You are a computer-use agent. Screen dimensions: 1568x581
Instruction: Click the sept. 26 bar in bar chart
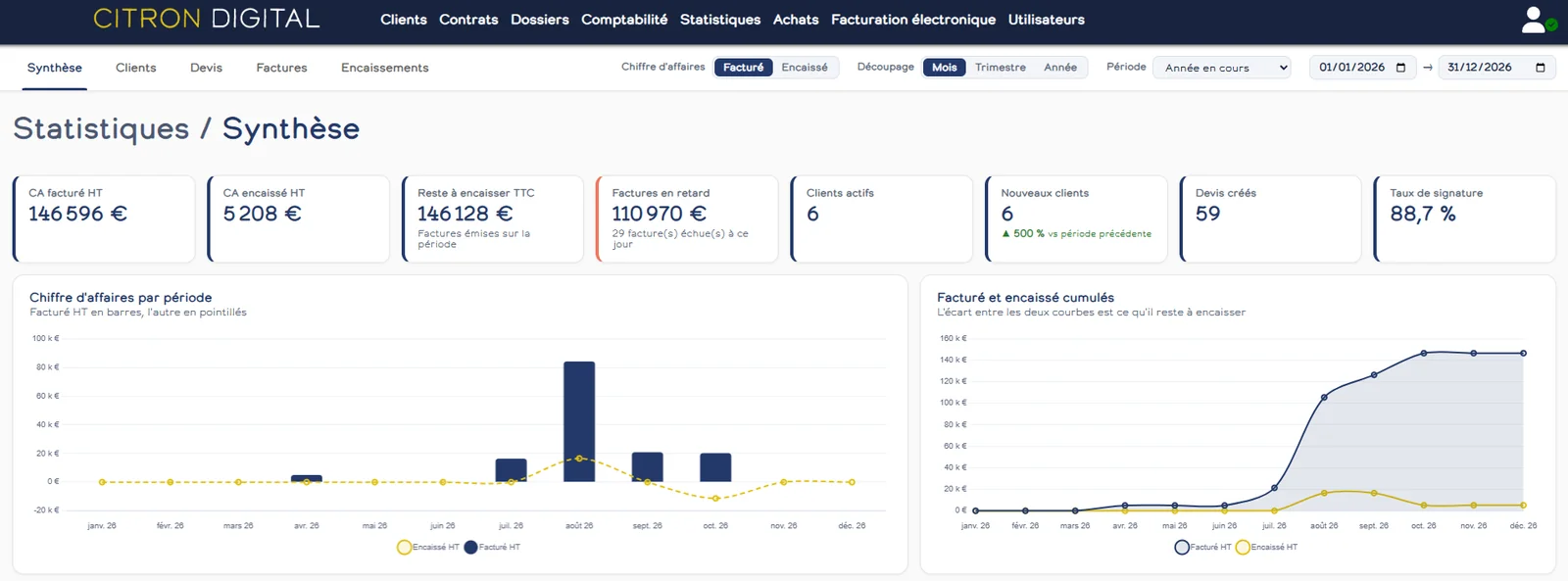tap(647, 466)
